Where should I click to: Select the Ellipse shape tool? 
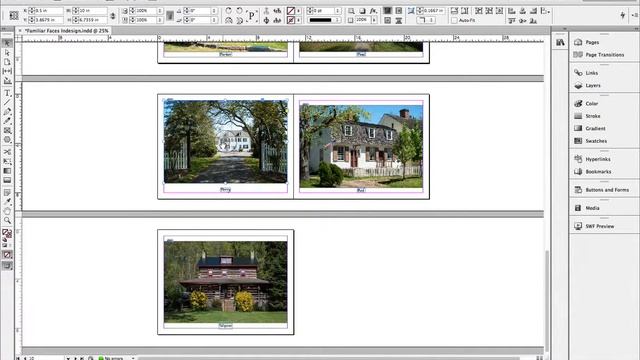(7, 140)
